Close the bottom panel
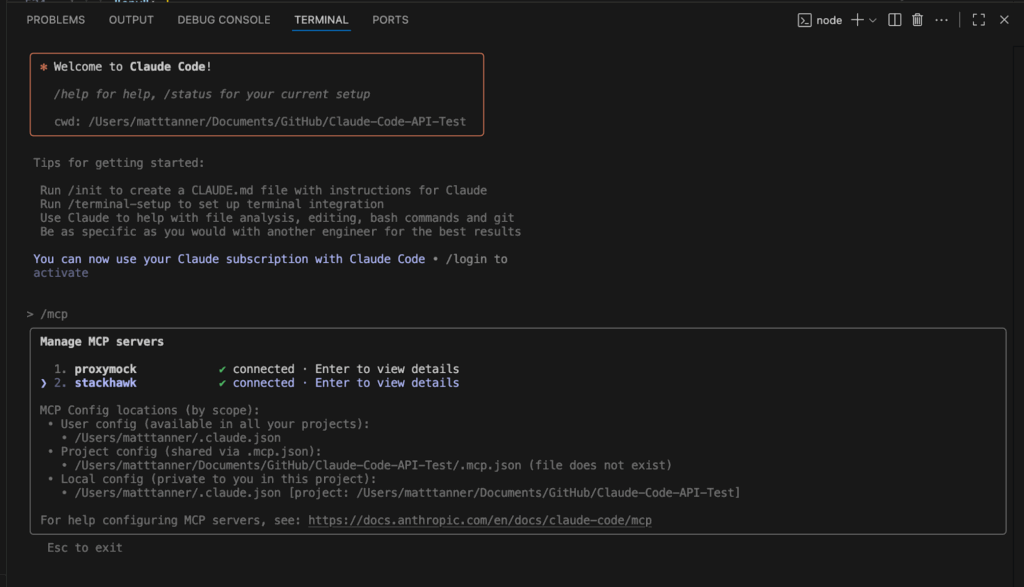 [1004, 20]
